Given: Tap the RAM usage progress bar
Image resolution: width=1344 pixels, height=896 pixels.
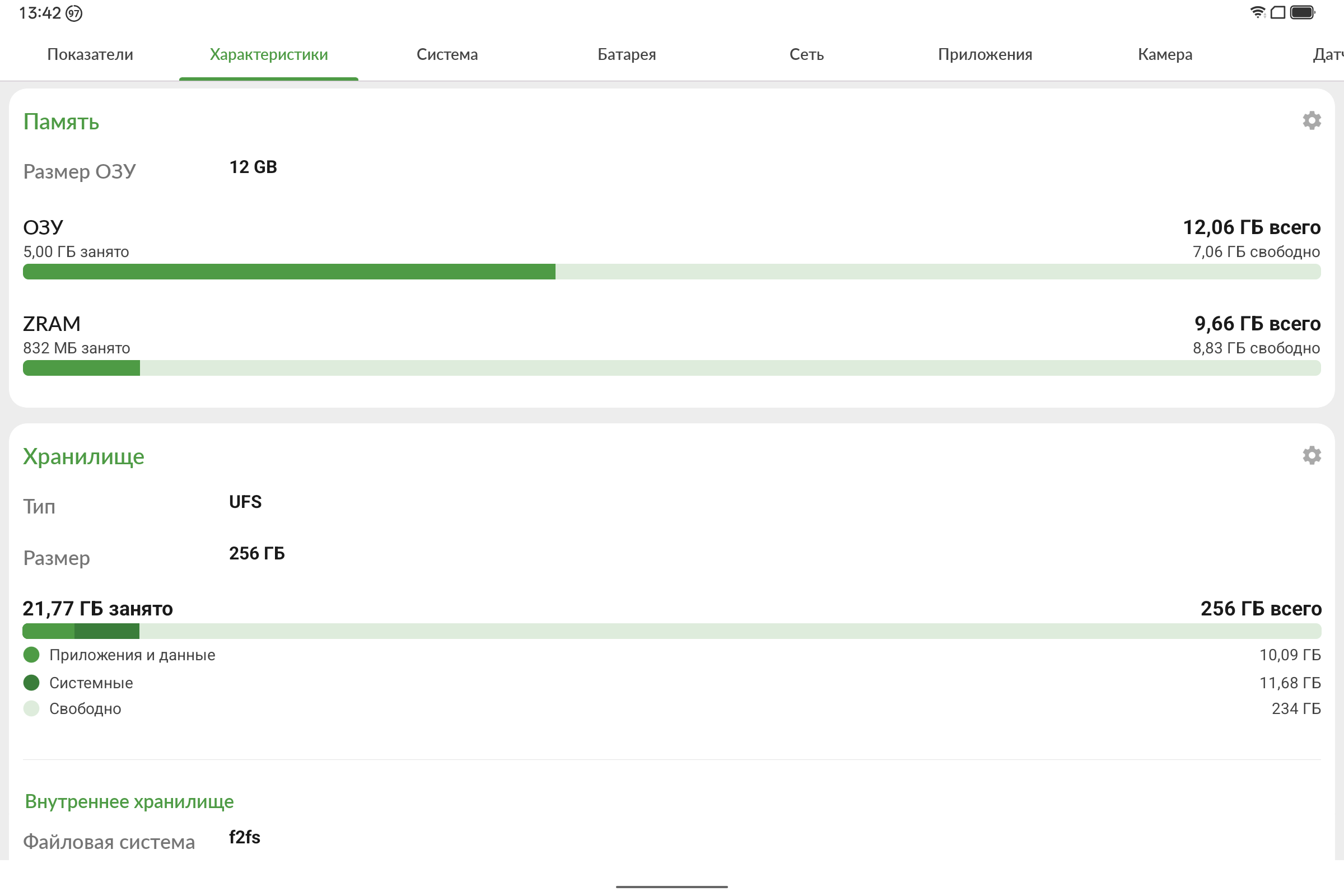Looking at the screenshot, I should pyautogui.click(x=671, y=272).
